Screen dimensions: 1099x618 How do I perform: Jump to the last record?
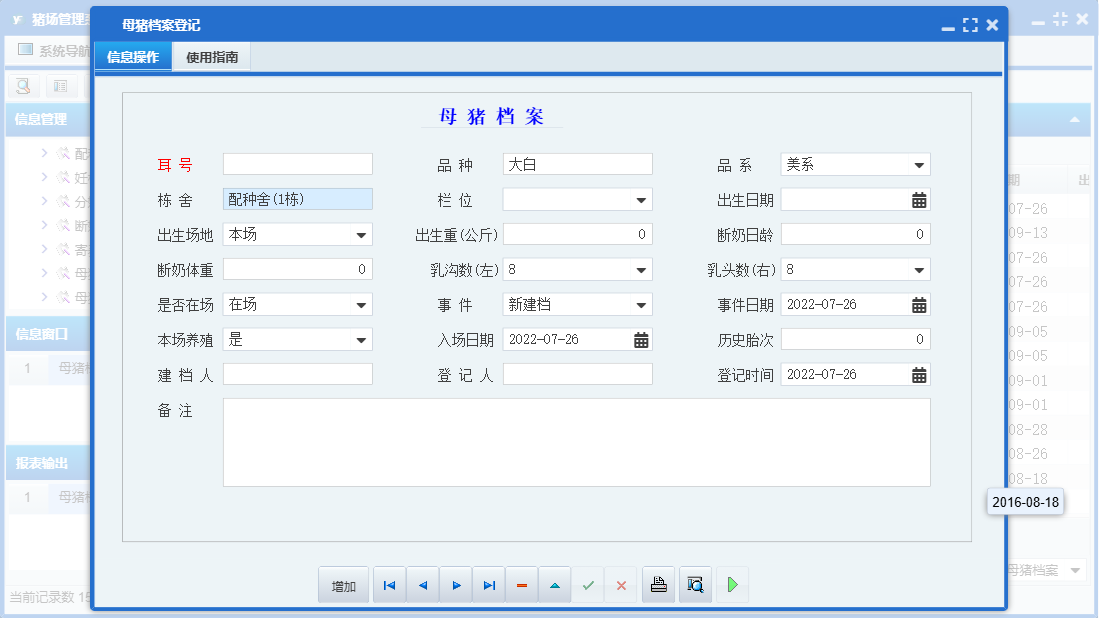click(x=489, y=586)
